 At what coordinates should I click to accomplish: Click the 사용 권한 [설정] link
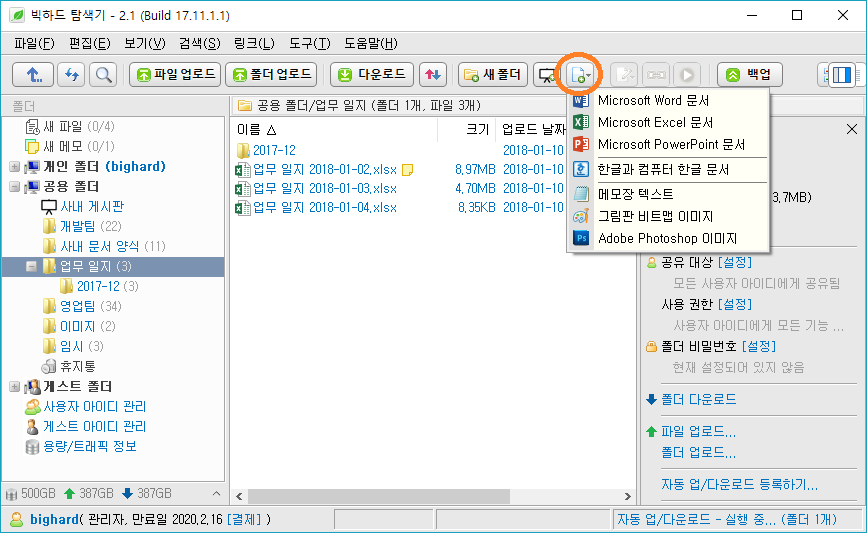point(735,304)
